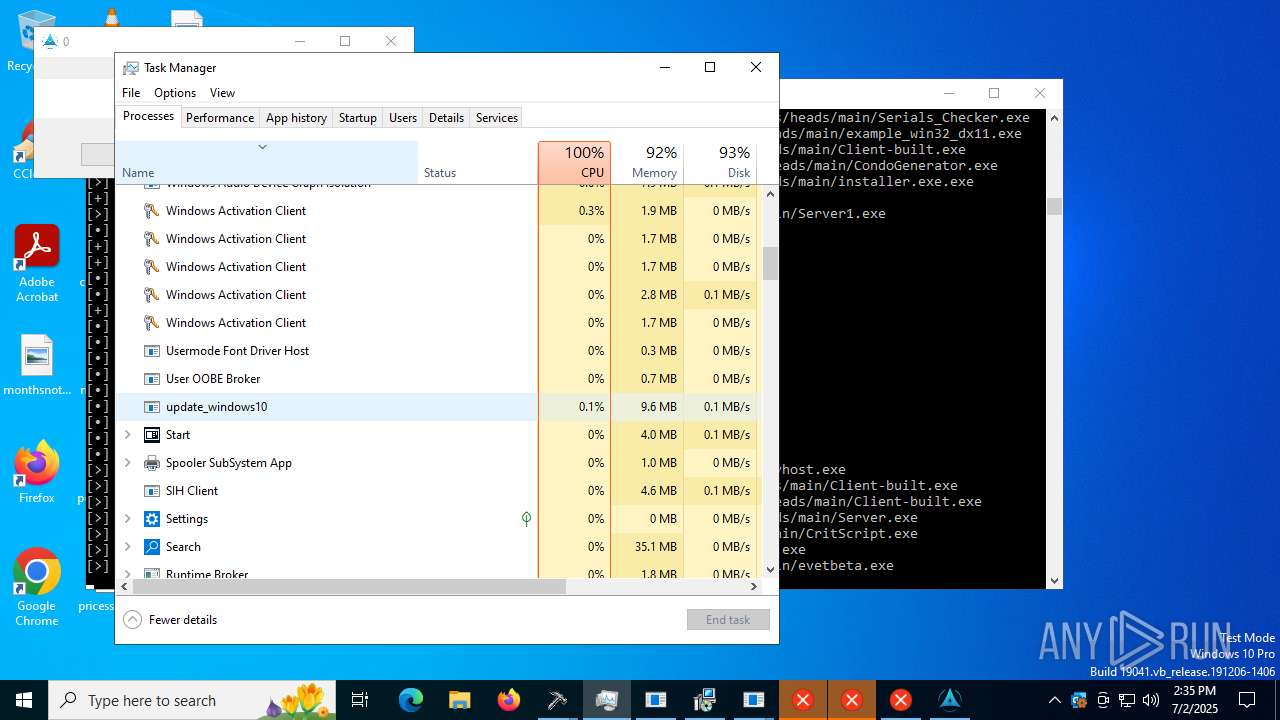Expand the Search process group
1280x720 pixels.
point(127,547)
